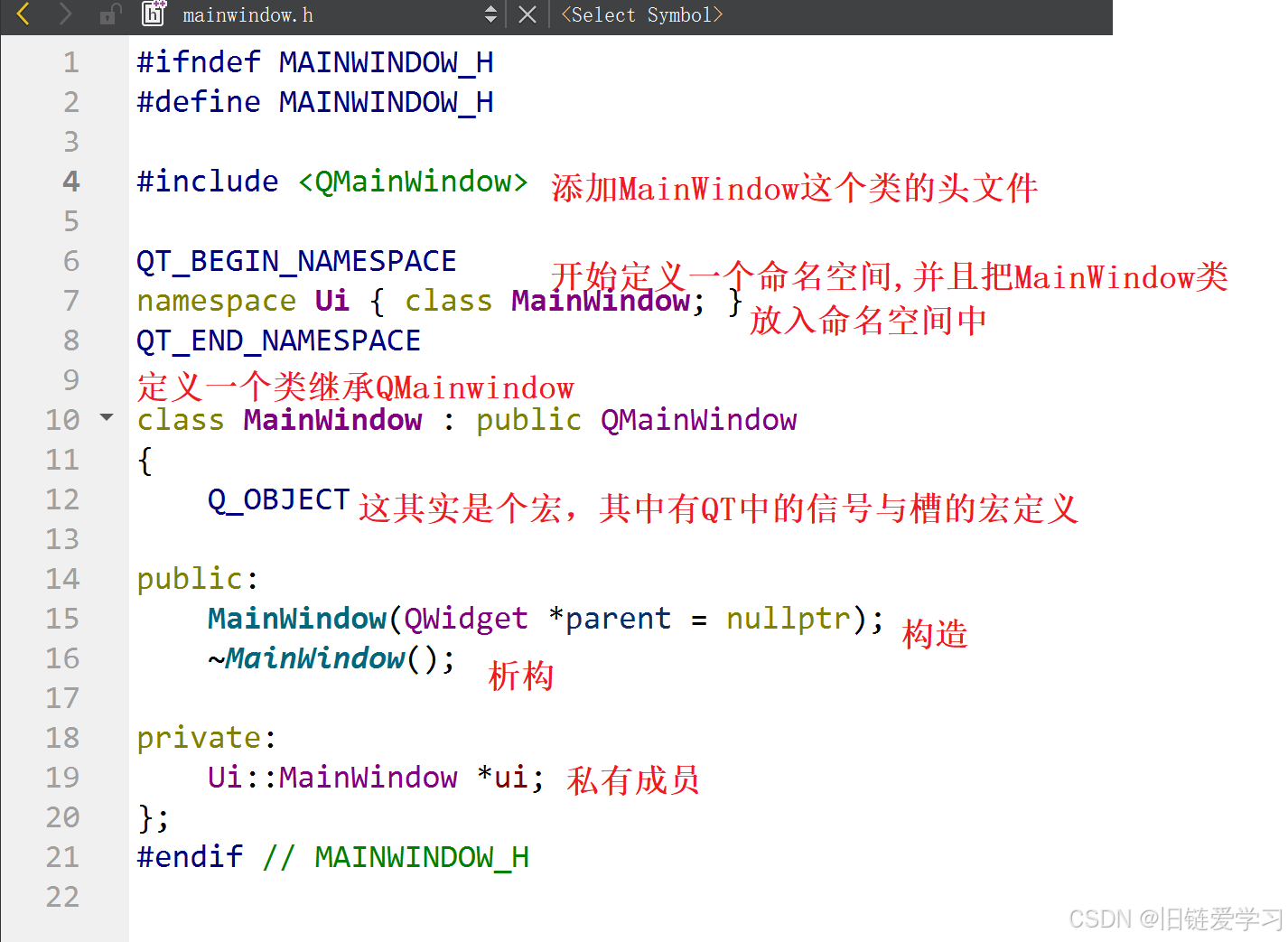The height and width of the screenshot is (942, 1288).
Task: Click the mainwindow.h header file icon
Action: click(x=154, y=14)
